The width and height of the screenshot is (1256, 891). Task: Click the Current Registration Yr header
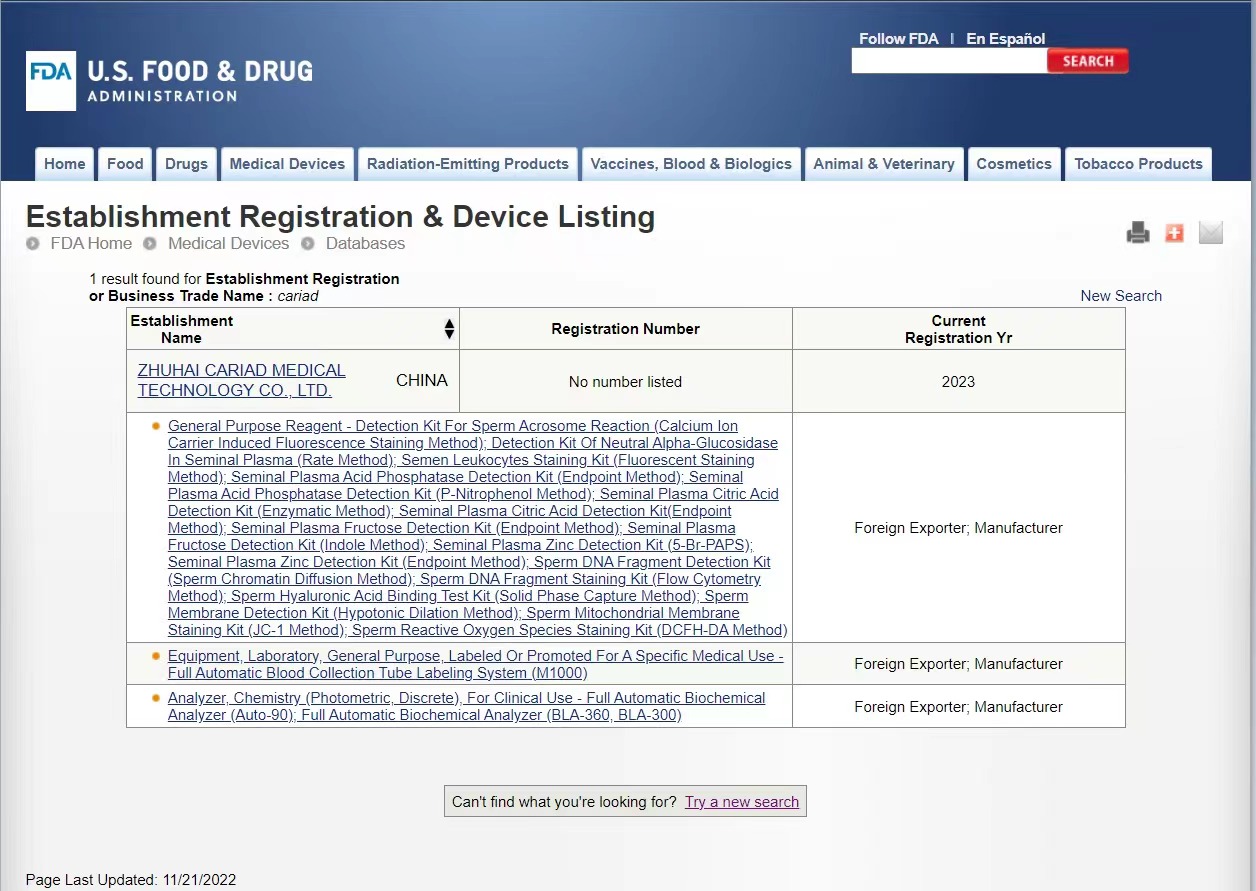(958, 329)
